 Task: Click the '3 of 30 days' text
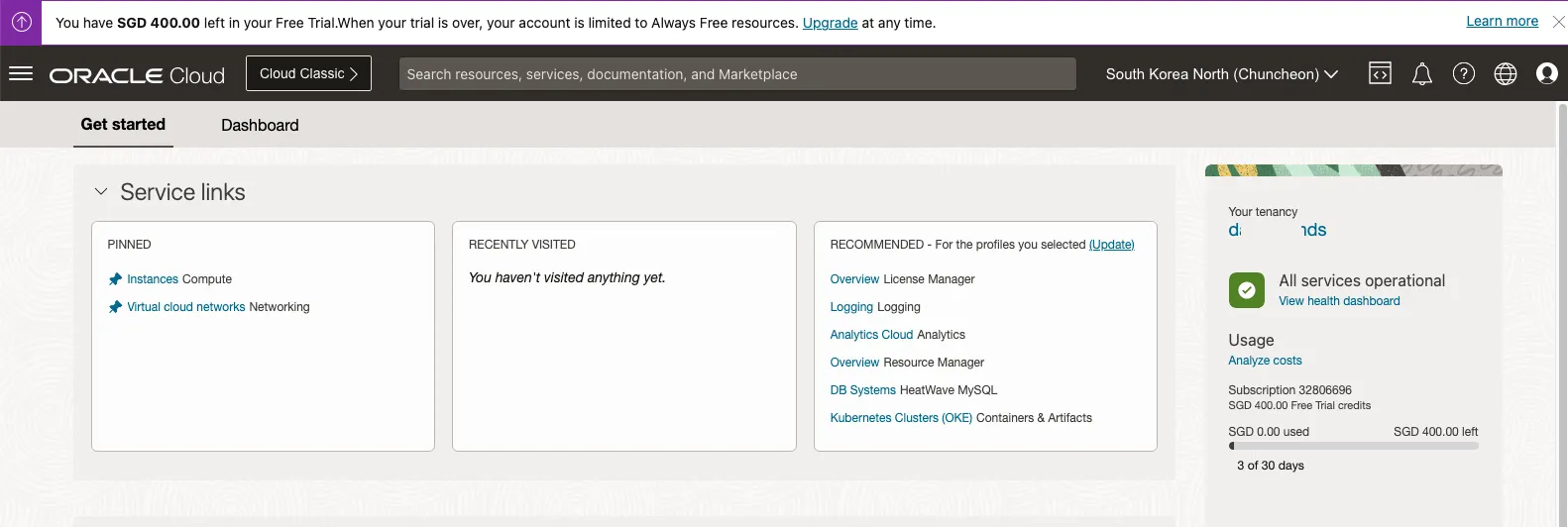1271,466
